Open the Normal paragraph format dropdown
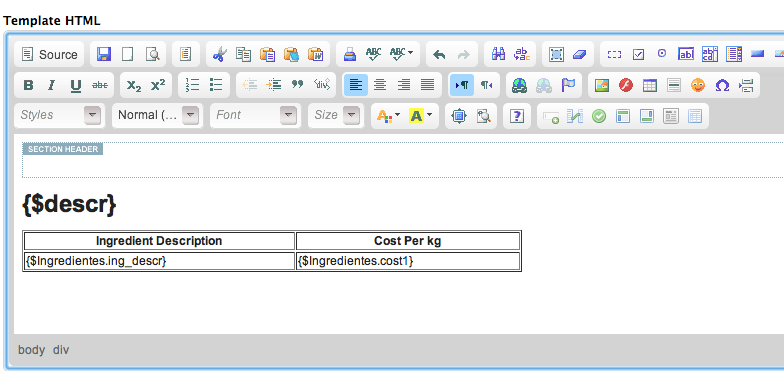 [x=158, y=116]
